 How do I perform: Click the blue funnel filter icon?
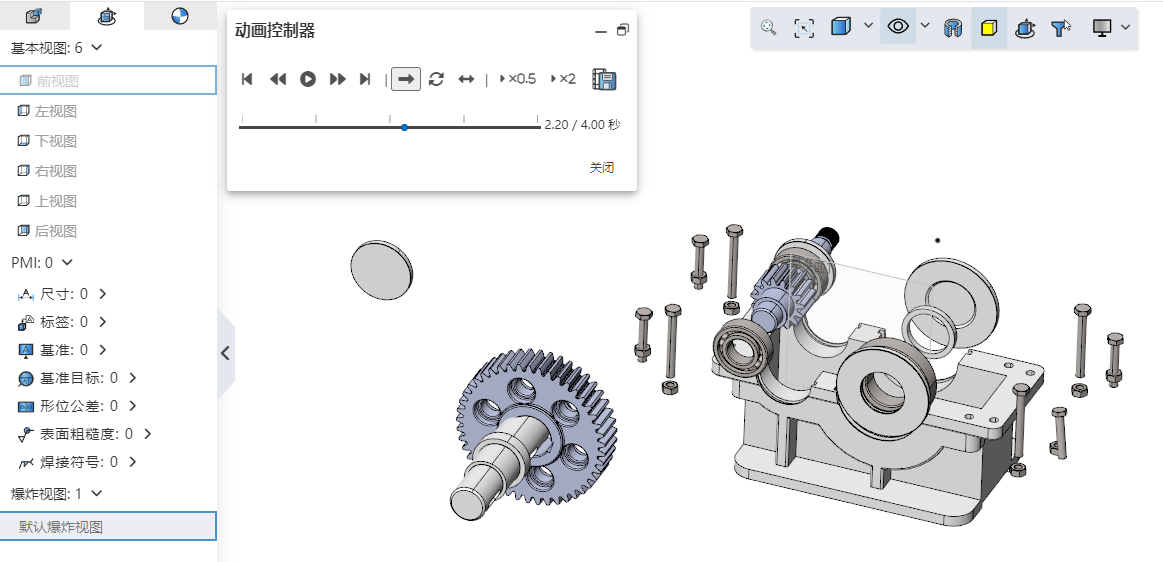point(1061,28)
